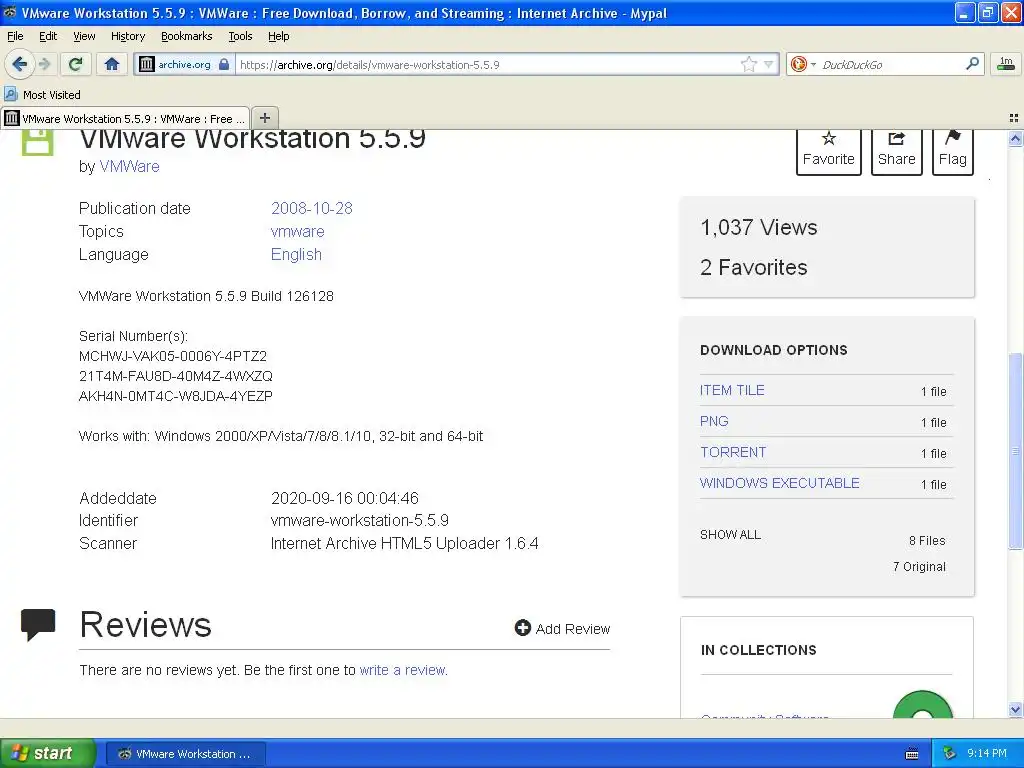Click the search magnifier icon
The image size is (1024, 768).
[x=972, y=63]
